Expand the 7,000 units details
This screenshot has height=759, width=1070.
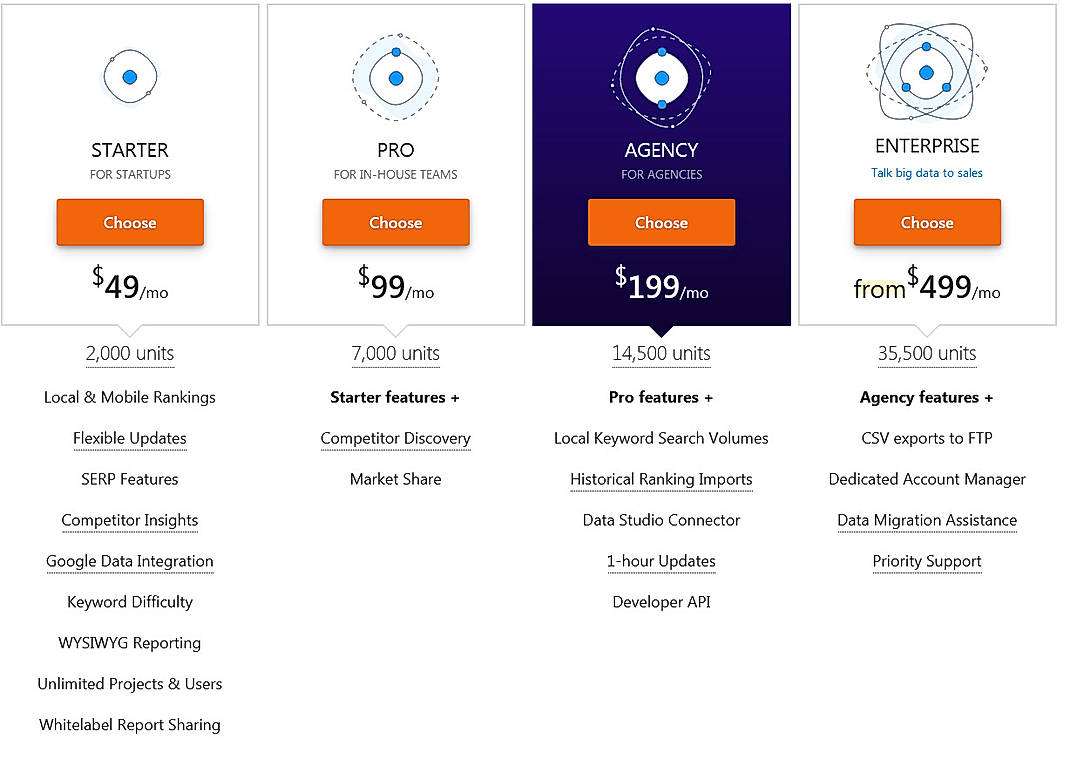(396, 353)
